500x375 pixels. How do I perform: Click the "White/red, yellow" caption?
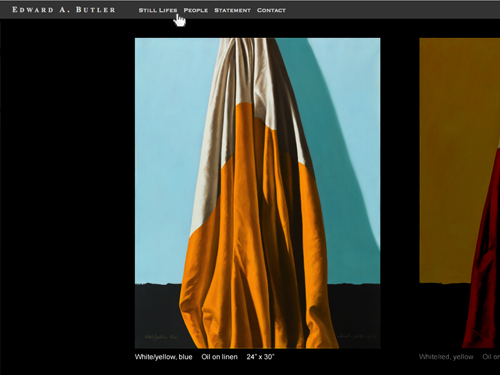446,357
